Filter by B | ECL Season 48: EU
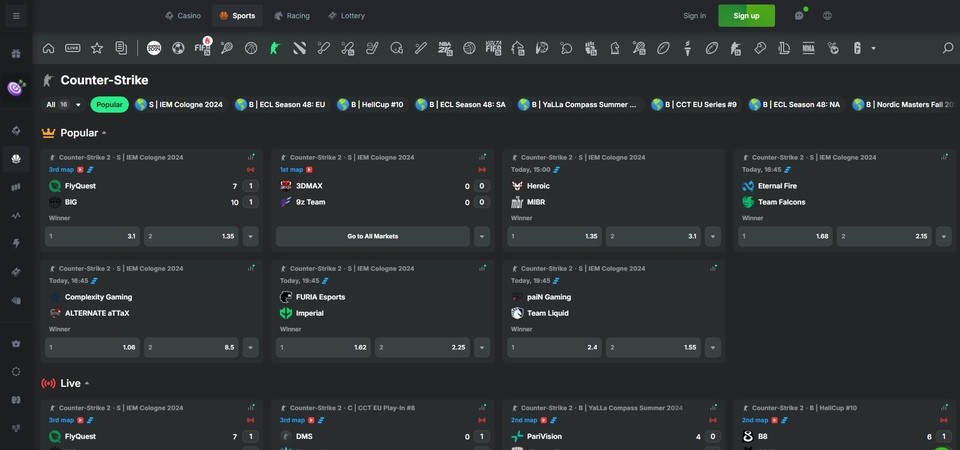The height and width of the screenshot is (450, 960). click(280, 105)
